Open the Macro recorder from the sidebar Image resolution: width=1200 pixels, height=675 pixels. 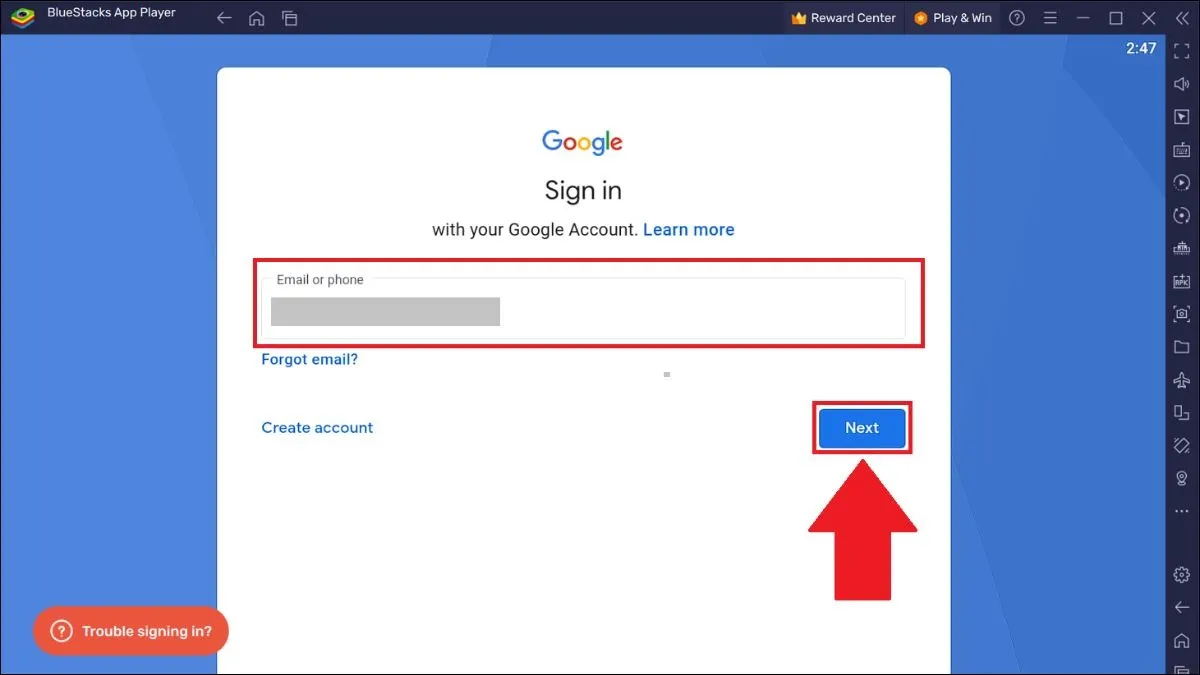1181,182
